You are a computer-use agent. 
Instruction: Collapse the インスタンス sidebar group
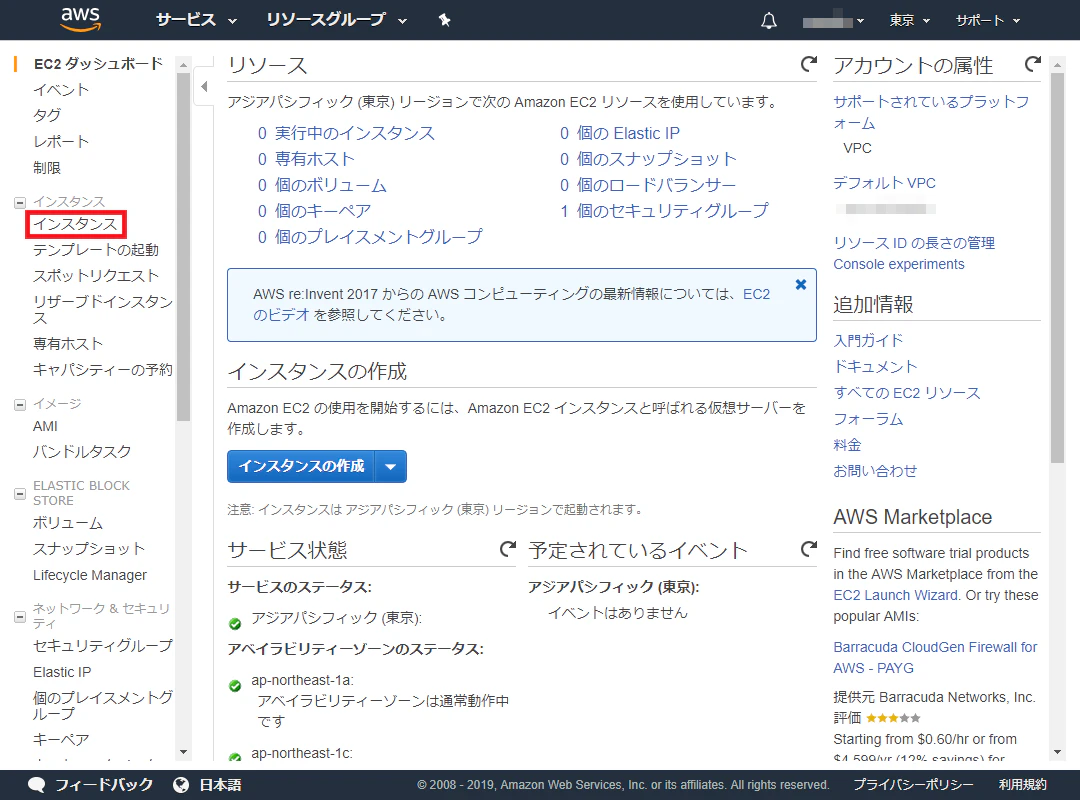point(20,203)
